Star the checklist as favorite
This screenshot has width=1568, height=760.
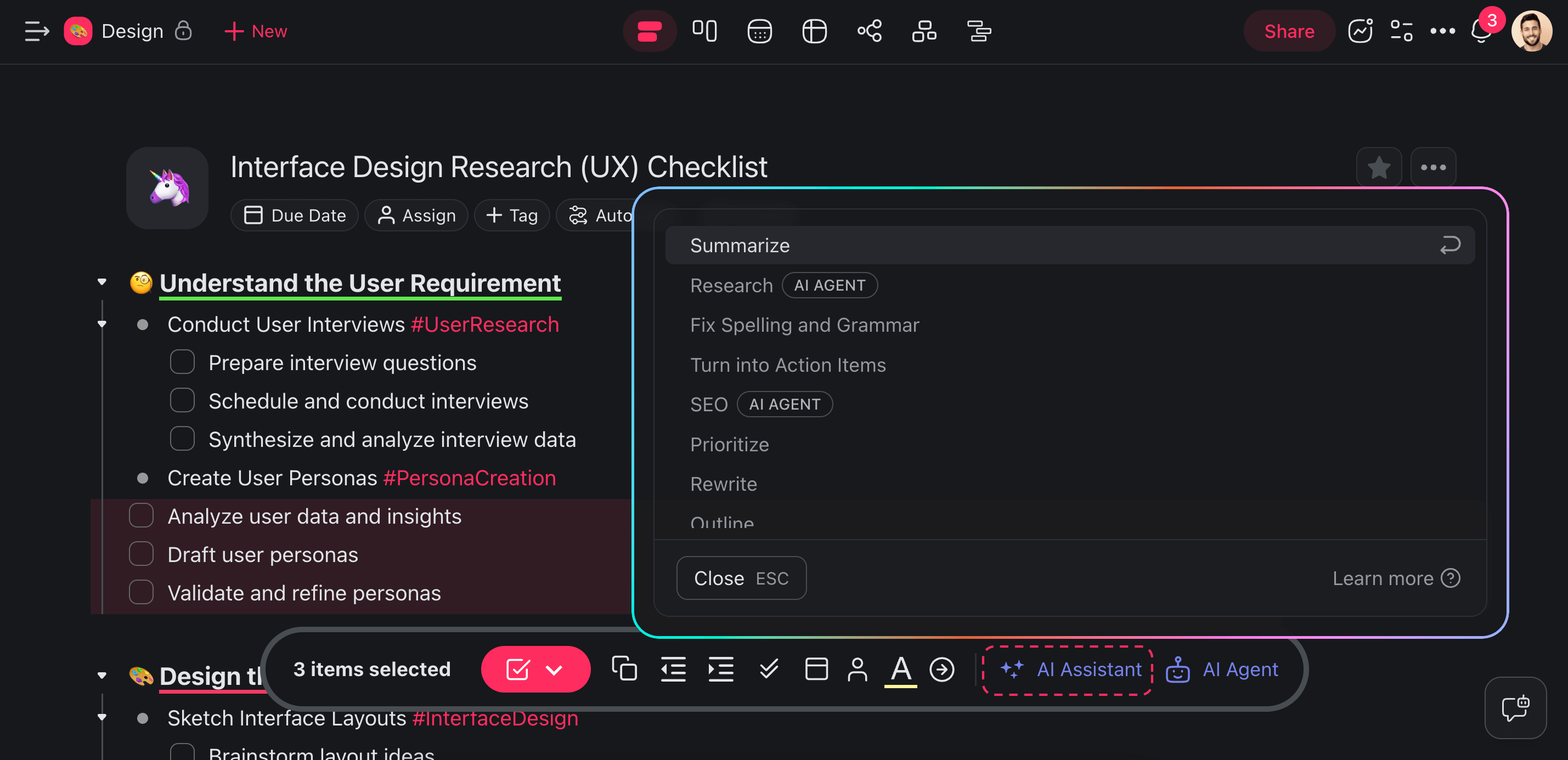(x=1378, y=167)
